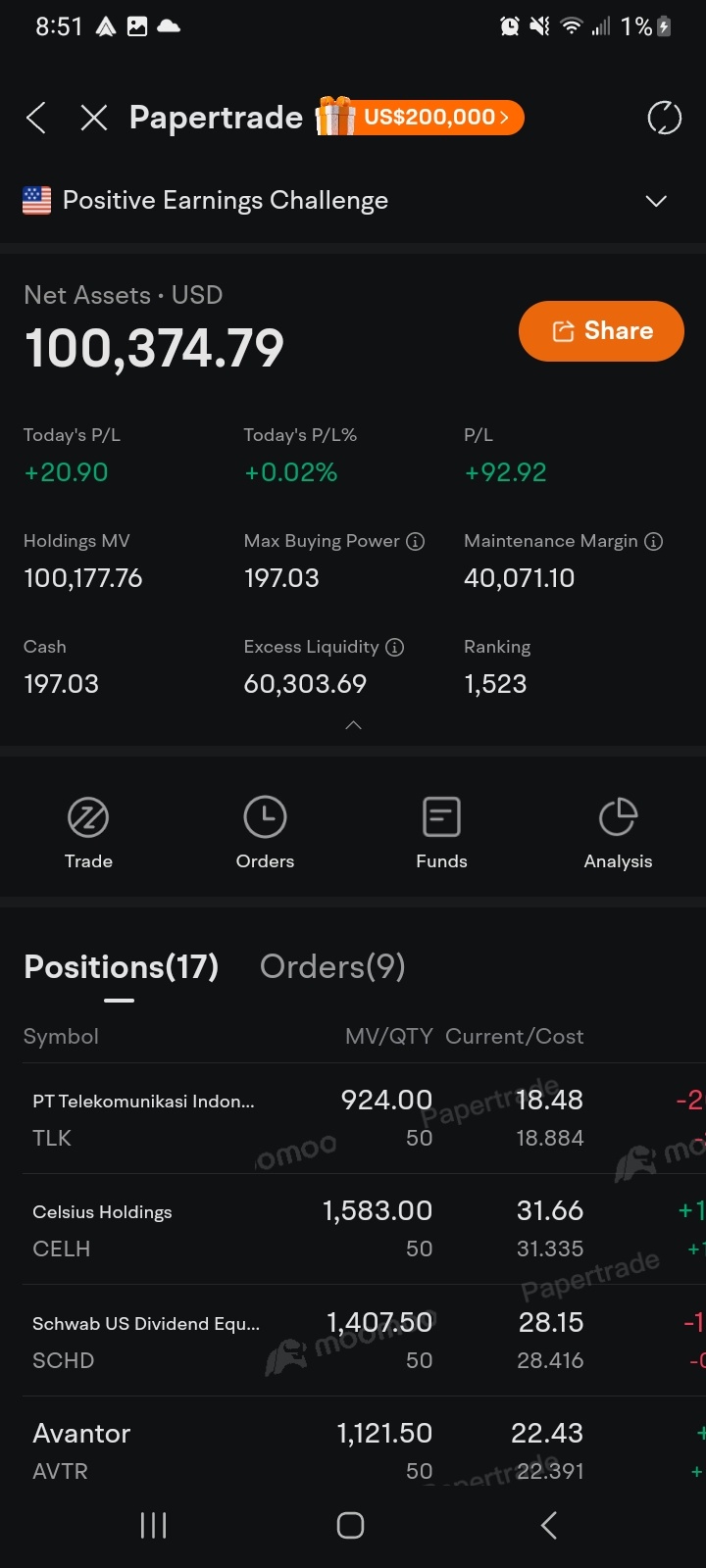This screenshot has width=706, height=1568.
Task: Open the Analysis pie chart
Action: coord(618,833)
